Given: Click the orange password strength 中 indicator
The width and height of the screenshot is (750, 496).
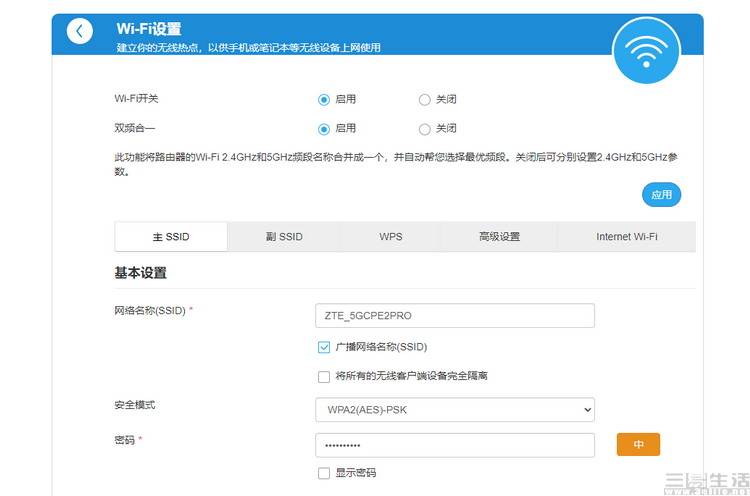Looking at the screenshot, I should 638,445.
